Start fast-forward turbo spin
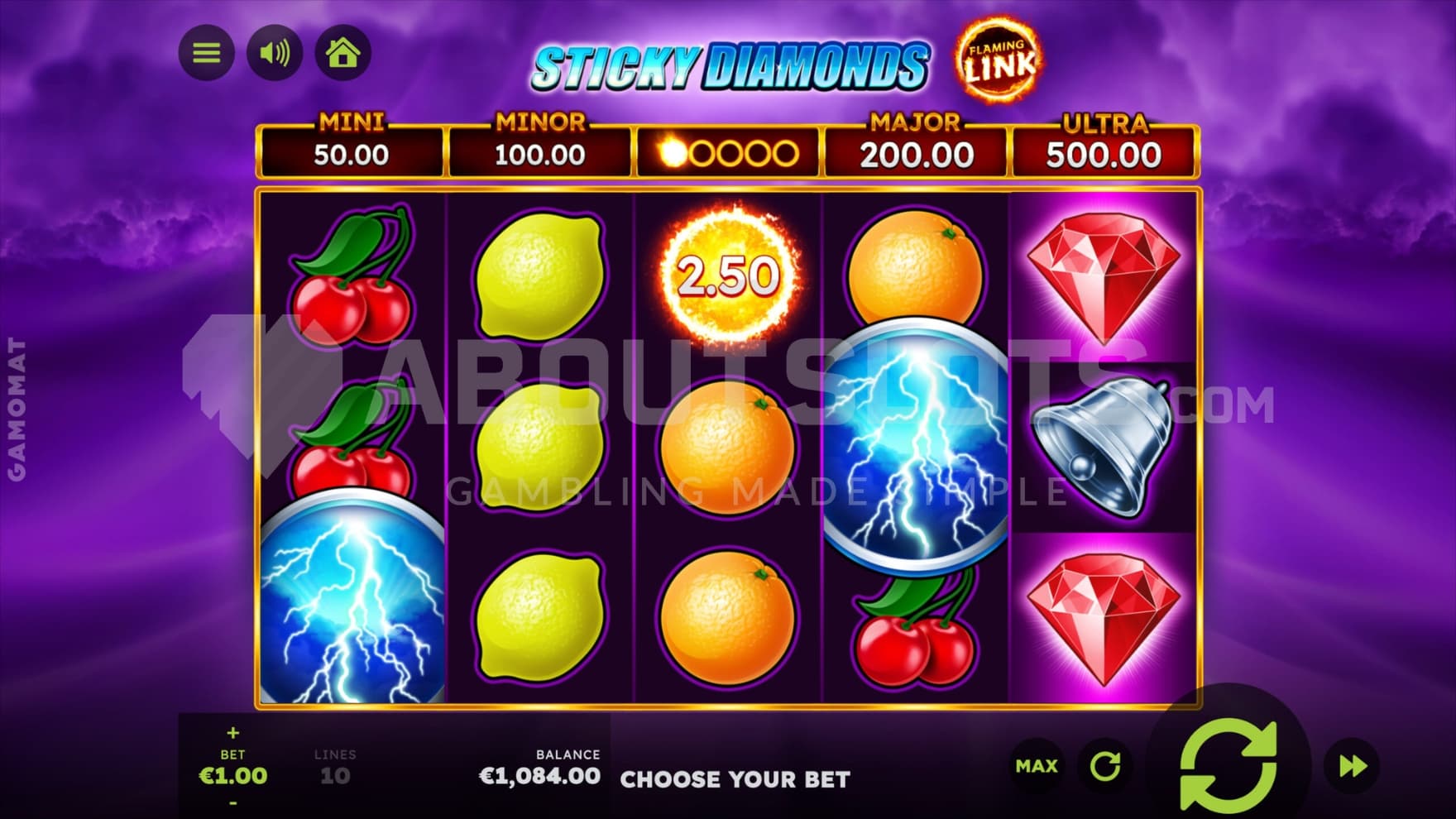 point(1353,767)
